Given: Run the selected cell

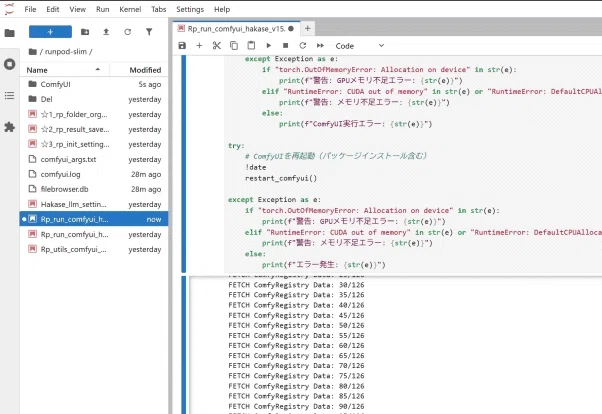Looking at the screenshot, I should (268, 46).
